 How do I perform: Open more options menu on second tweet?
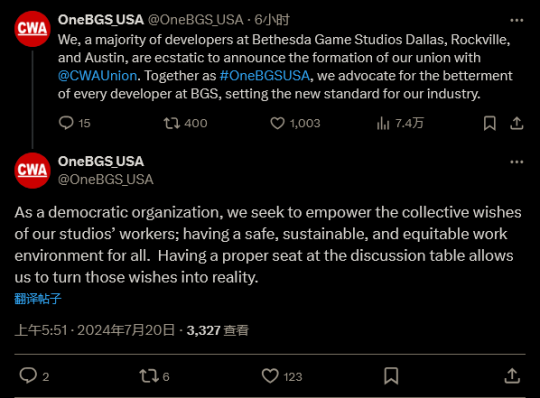[517, 162]
